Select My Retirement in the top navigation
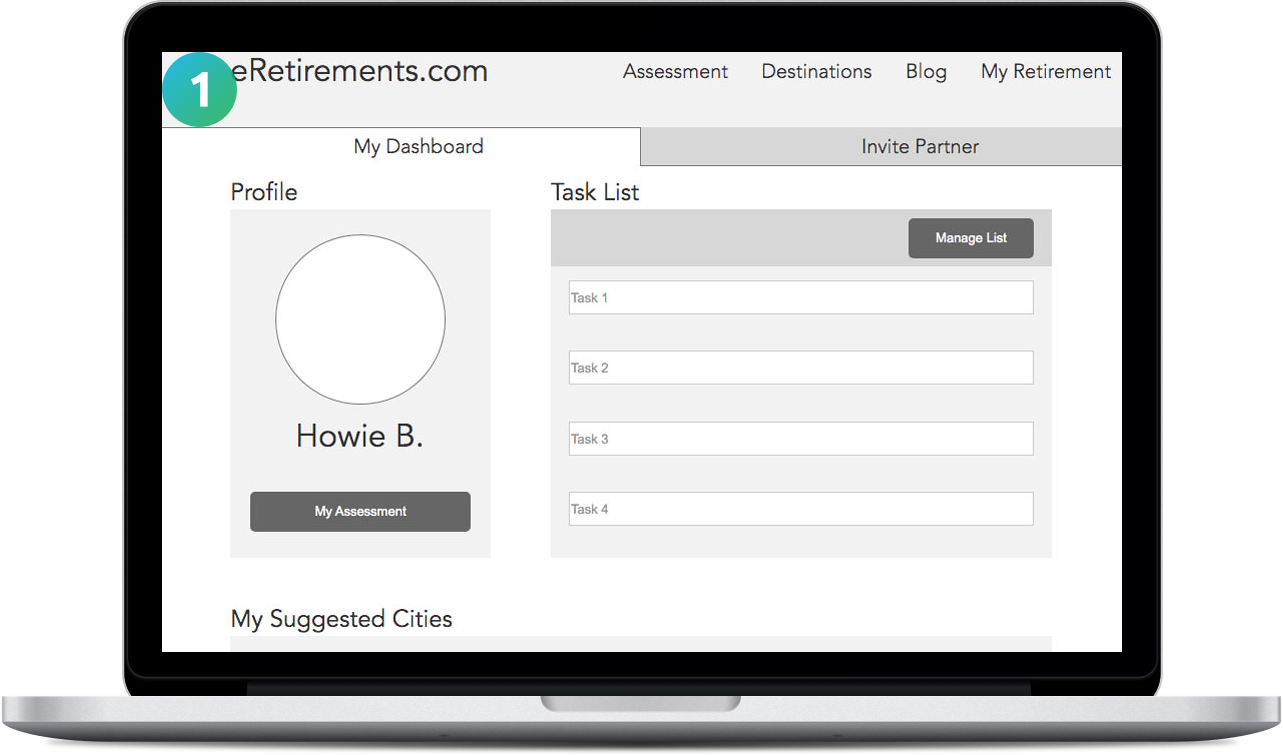Screen dimensions: 1283x755 click(1045, 72)
